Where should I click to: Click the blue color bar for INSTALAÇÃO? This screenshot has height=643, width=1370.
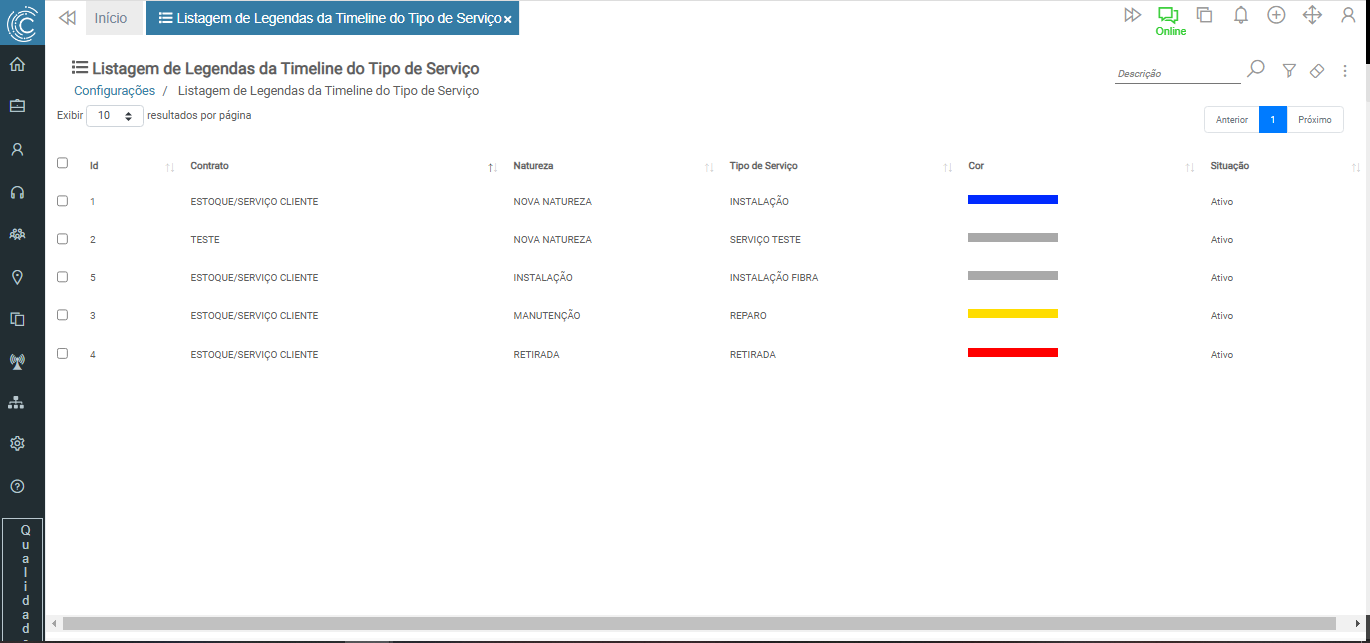click(1012, 200)
